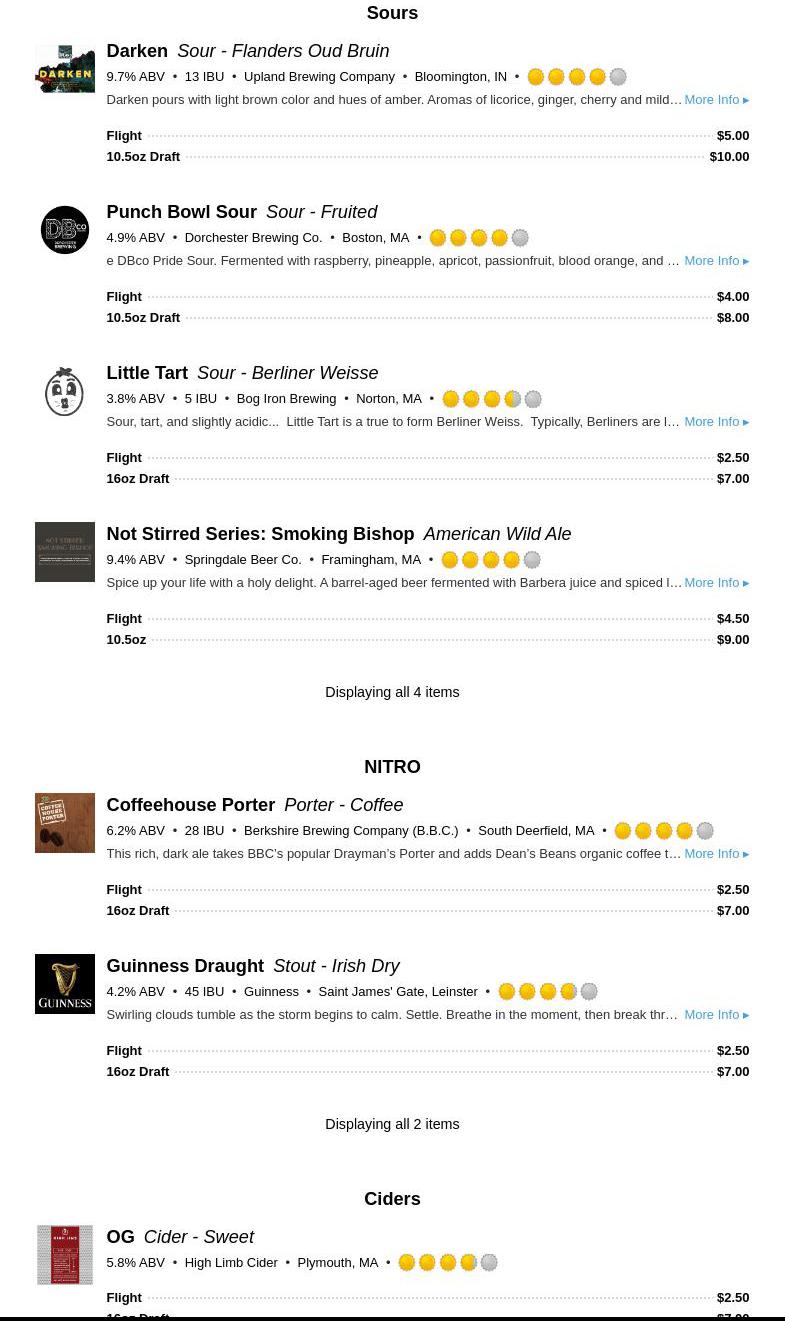Click the Coffeehouse Porter title
Image resolution: width=785 pixels, height=1321 pixels.
click(x=190, y=805)
